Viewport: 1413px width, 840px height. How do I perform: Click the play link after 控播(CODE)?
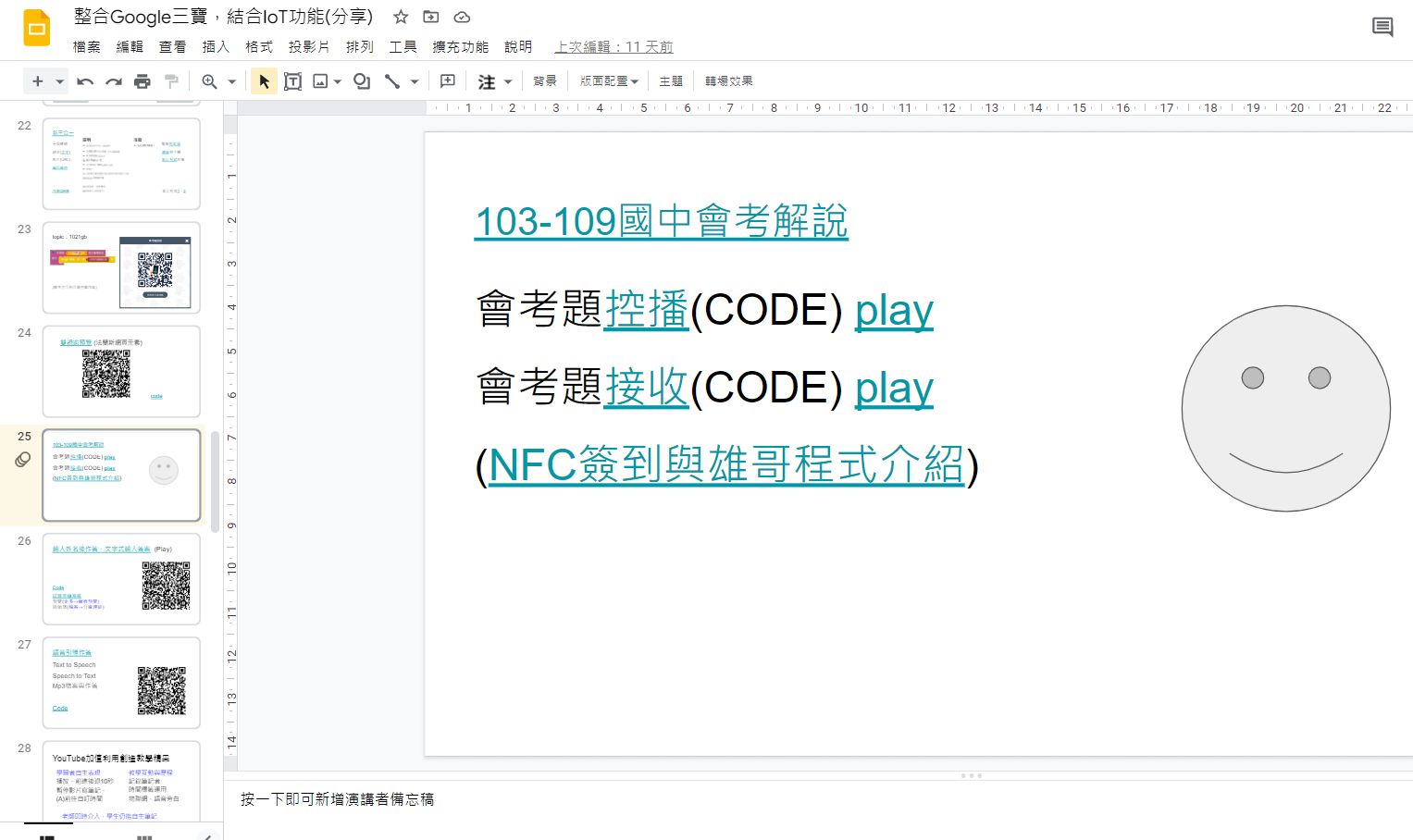coord(894,311)
